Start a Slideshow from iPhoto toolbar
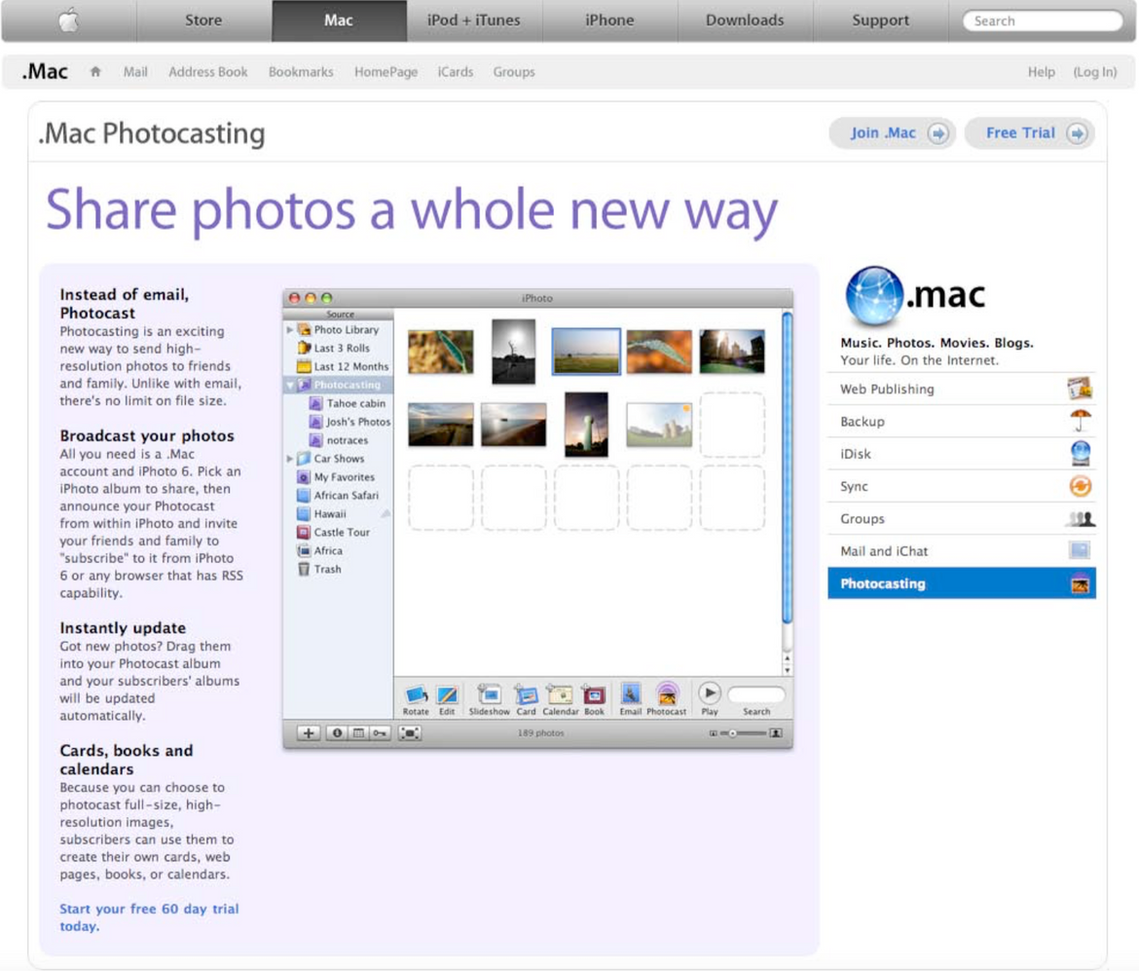The width and height of the screenshot is (1139, 971). 489,699
